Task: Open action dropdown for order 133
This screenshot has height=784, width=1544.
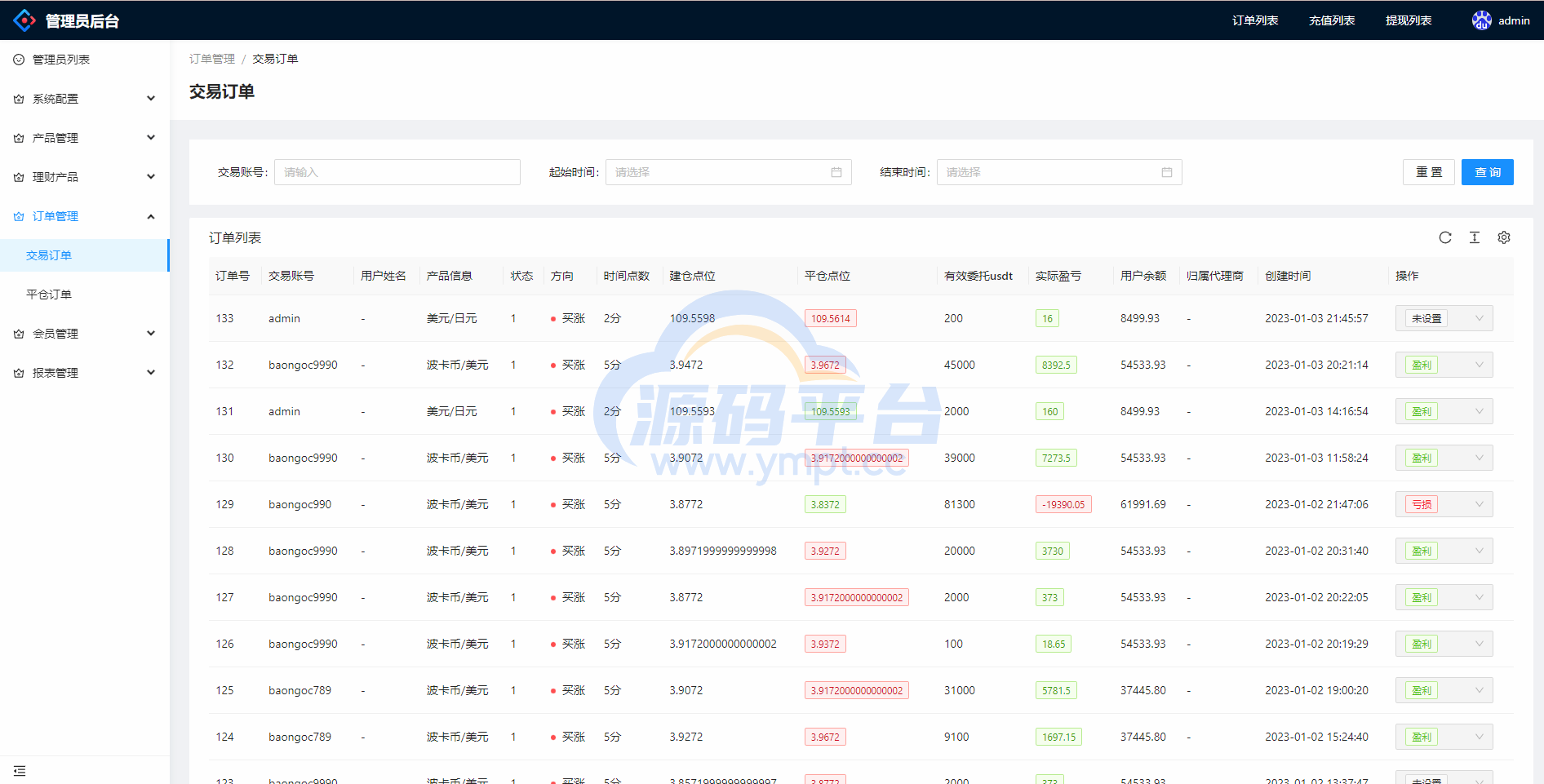Action: coord(1444,318)
